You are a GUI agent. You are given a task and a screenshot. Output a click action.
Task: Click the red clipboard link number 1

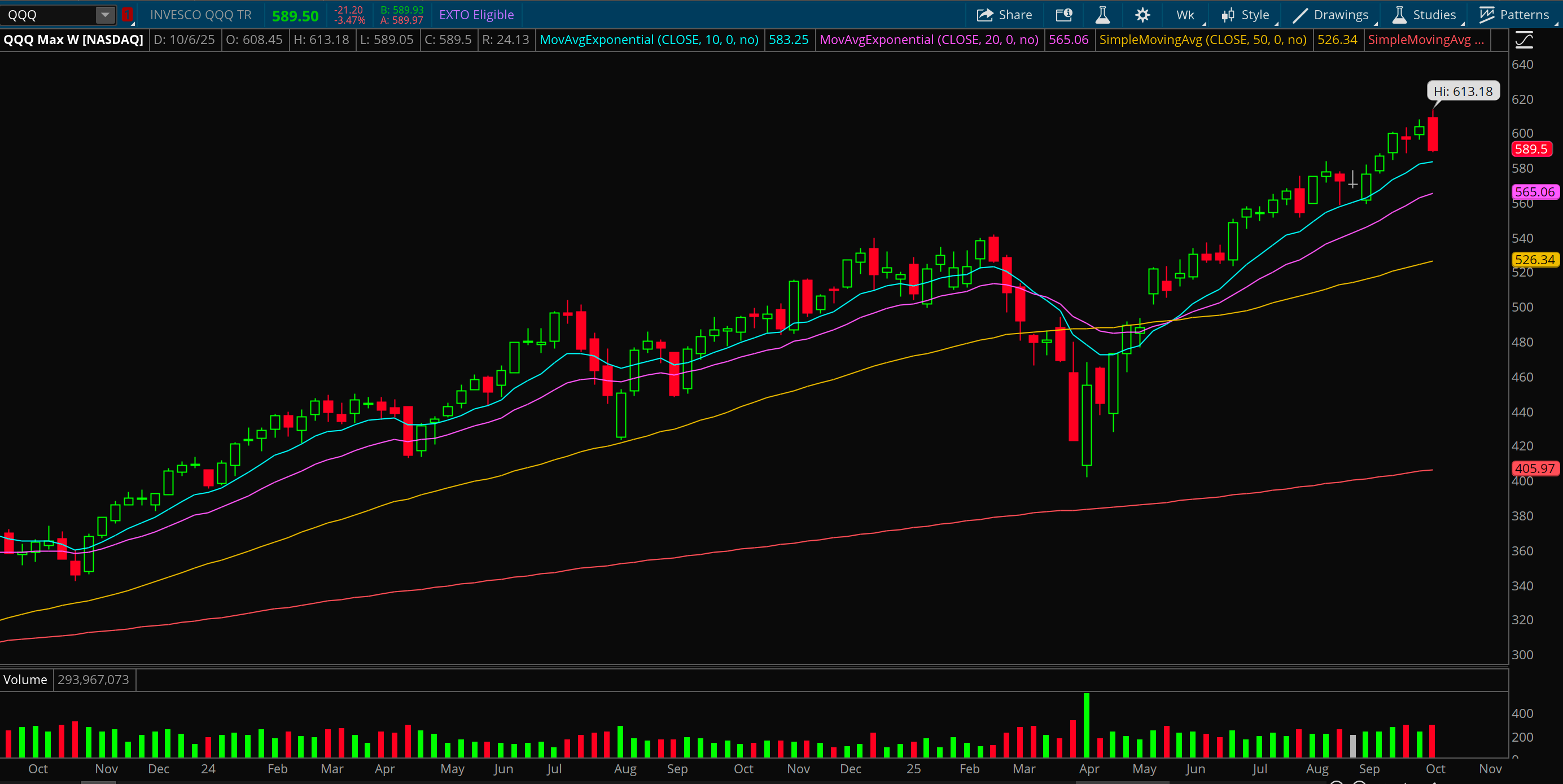128,15
